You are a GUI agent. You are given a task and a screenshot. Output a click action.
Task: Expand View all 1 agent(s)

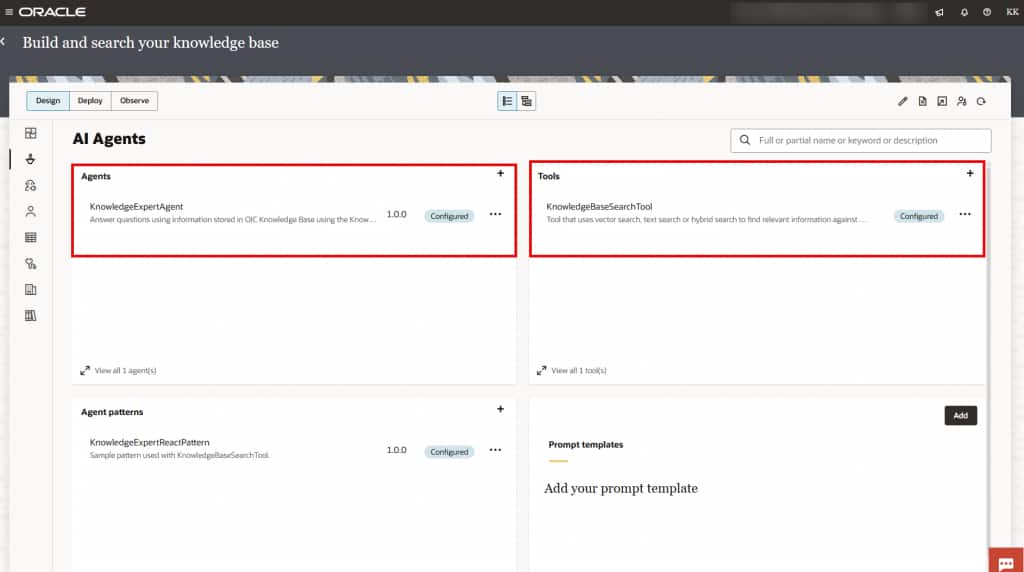coord(119,370)
